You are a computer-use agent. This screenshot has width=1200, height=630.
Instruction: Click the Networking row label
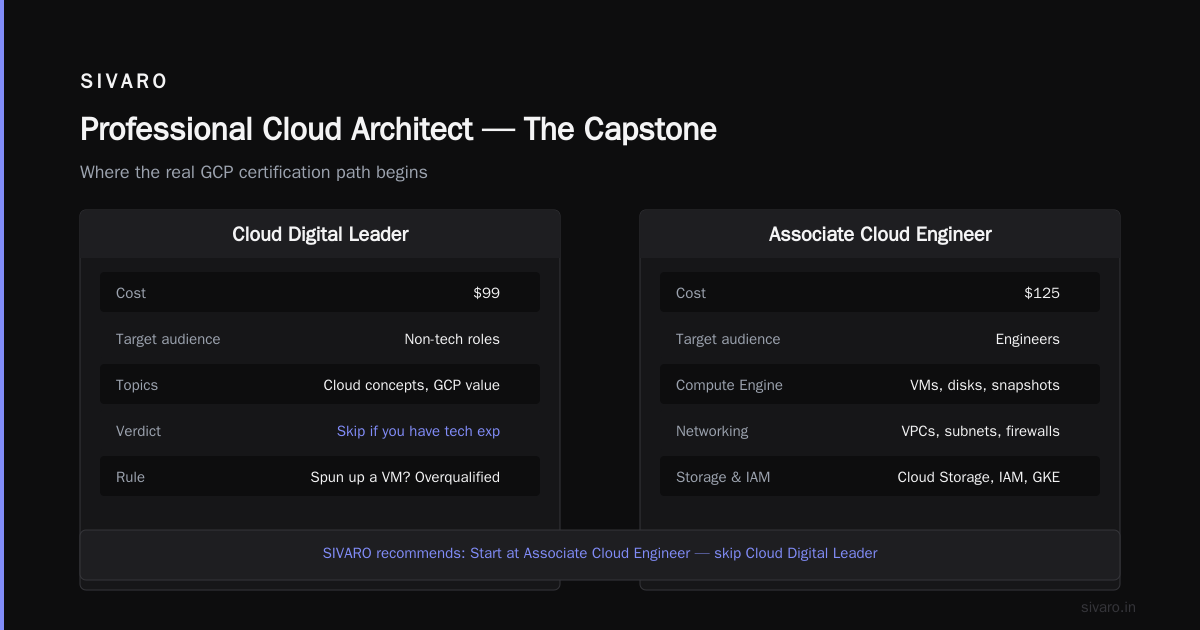[712, 431]
